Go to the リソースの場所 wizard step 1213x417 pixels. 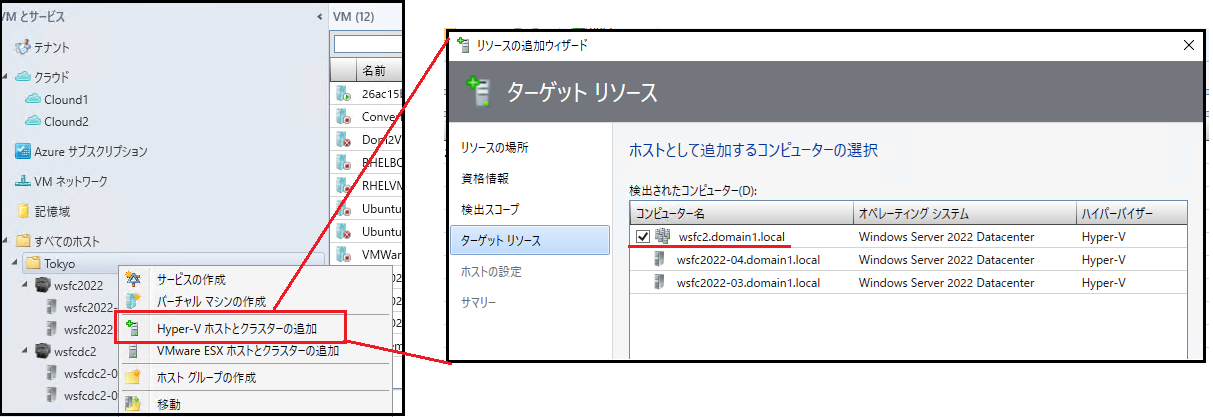tap(495, 148)
